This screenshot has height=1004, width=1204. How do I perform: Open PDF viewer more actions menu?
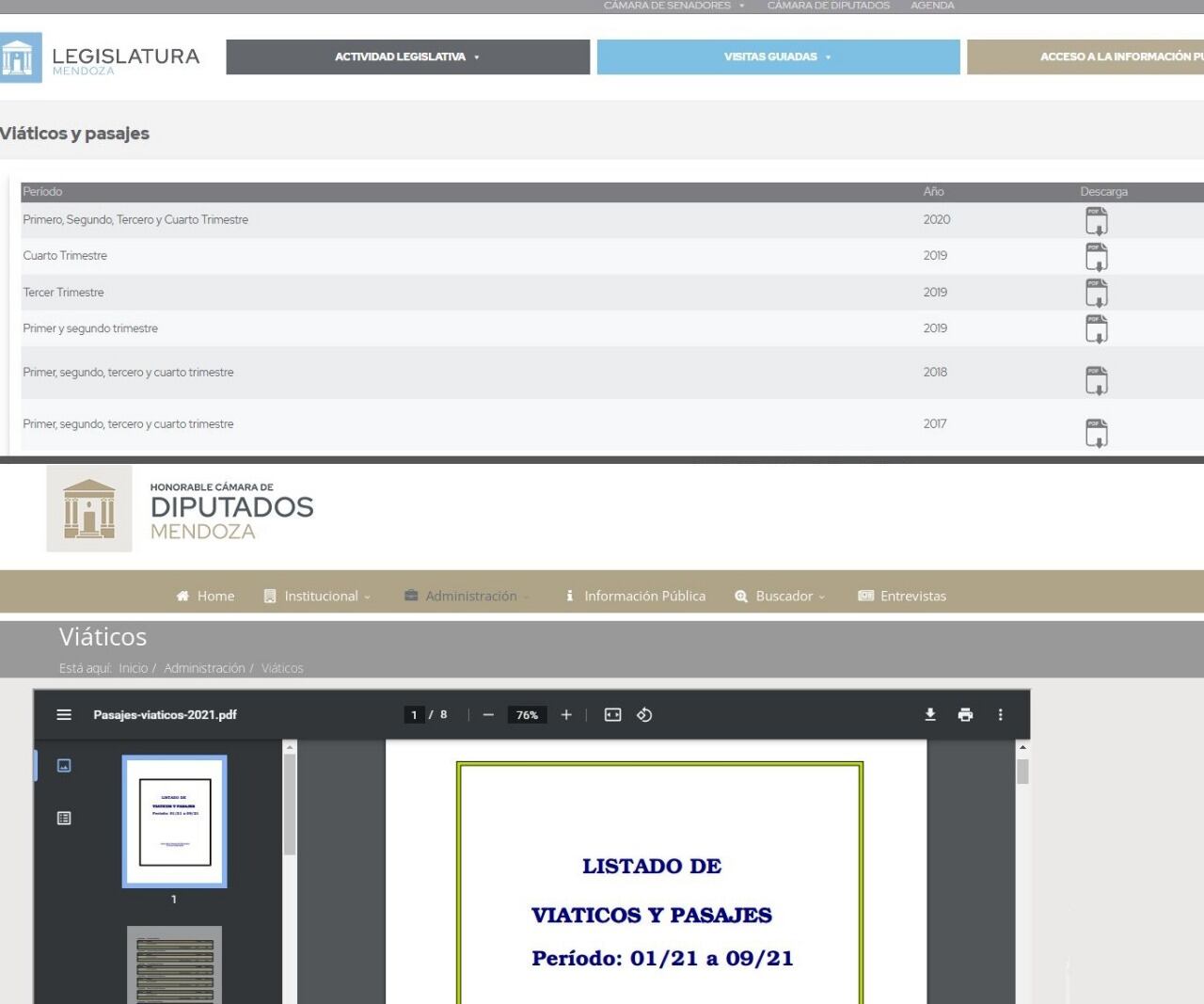click(1000, 715)
